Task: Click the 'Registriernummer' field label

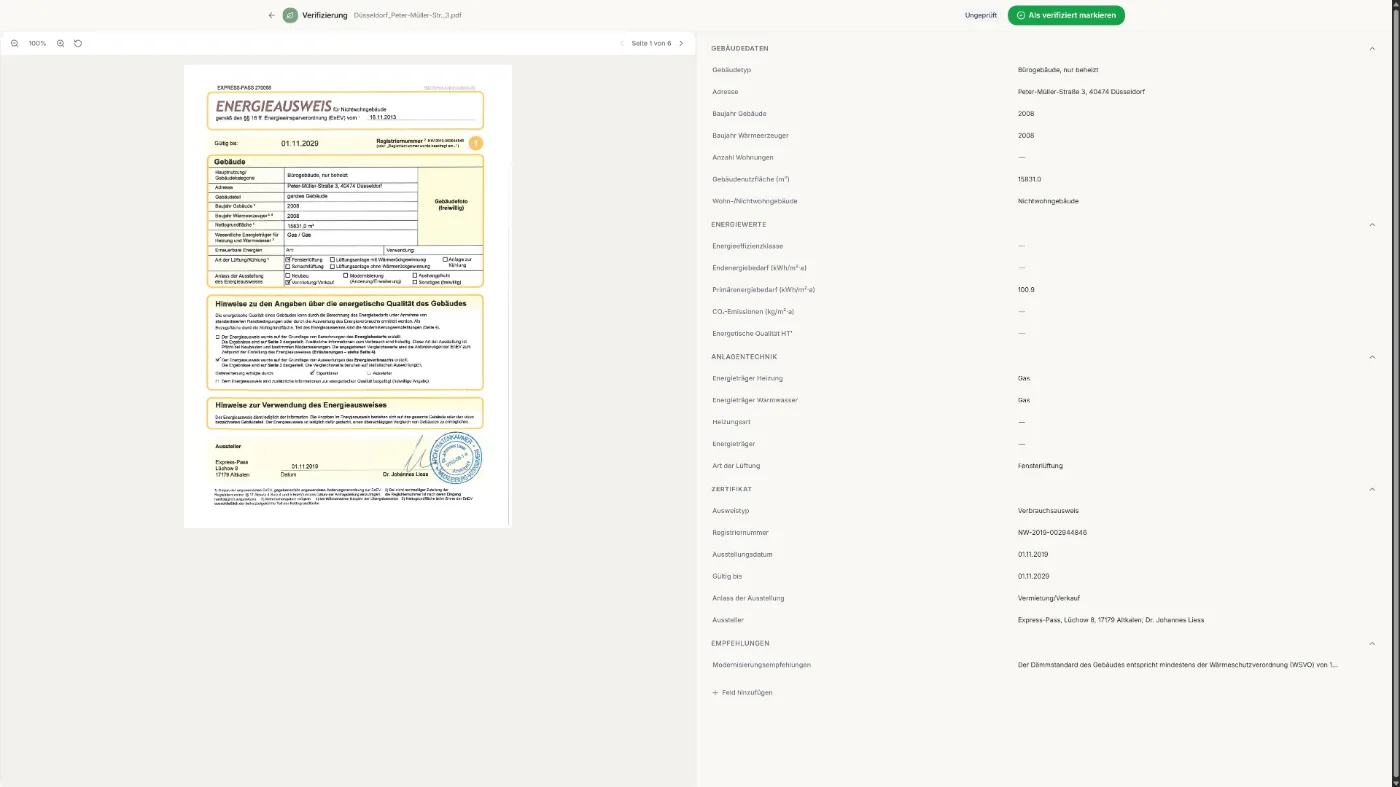Action: 740,532
